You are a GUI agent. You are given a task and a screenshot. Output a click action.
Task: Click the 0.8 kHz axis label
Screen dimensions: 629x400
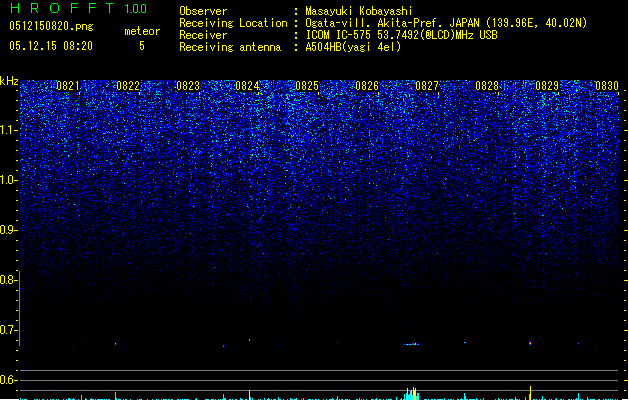(8, 280)
